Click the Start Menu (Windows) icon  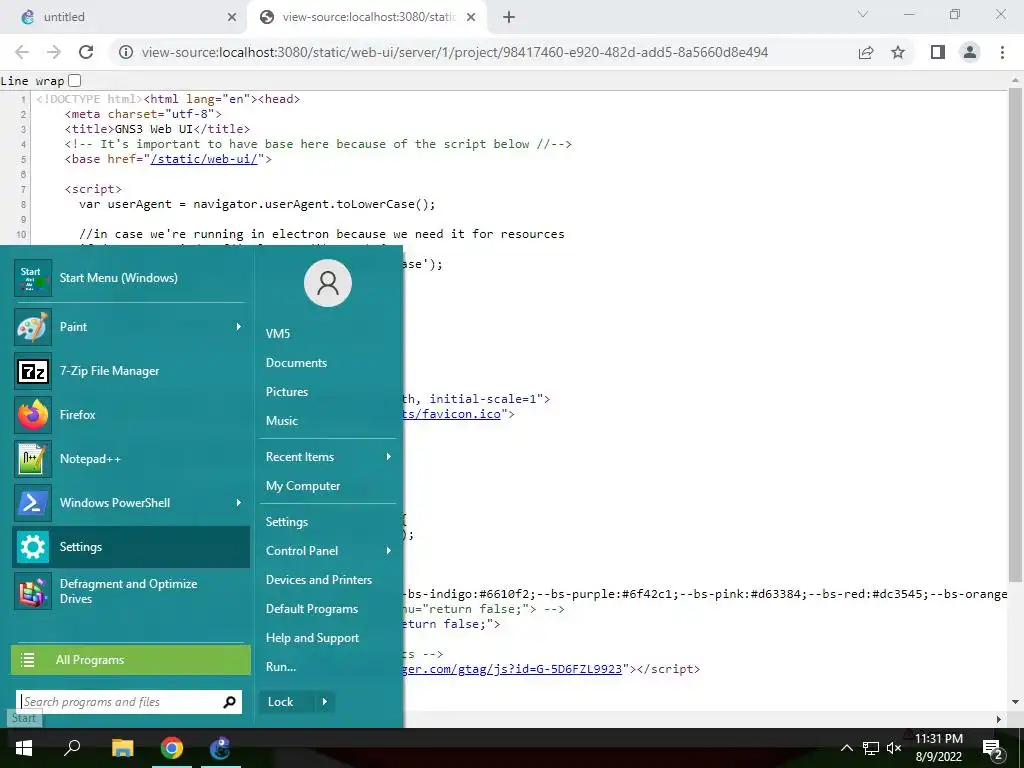[33, 278]
